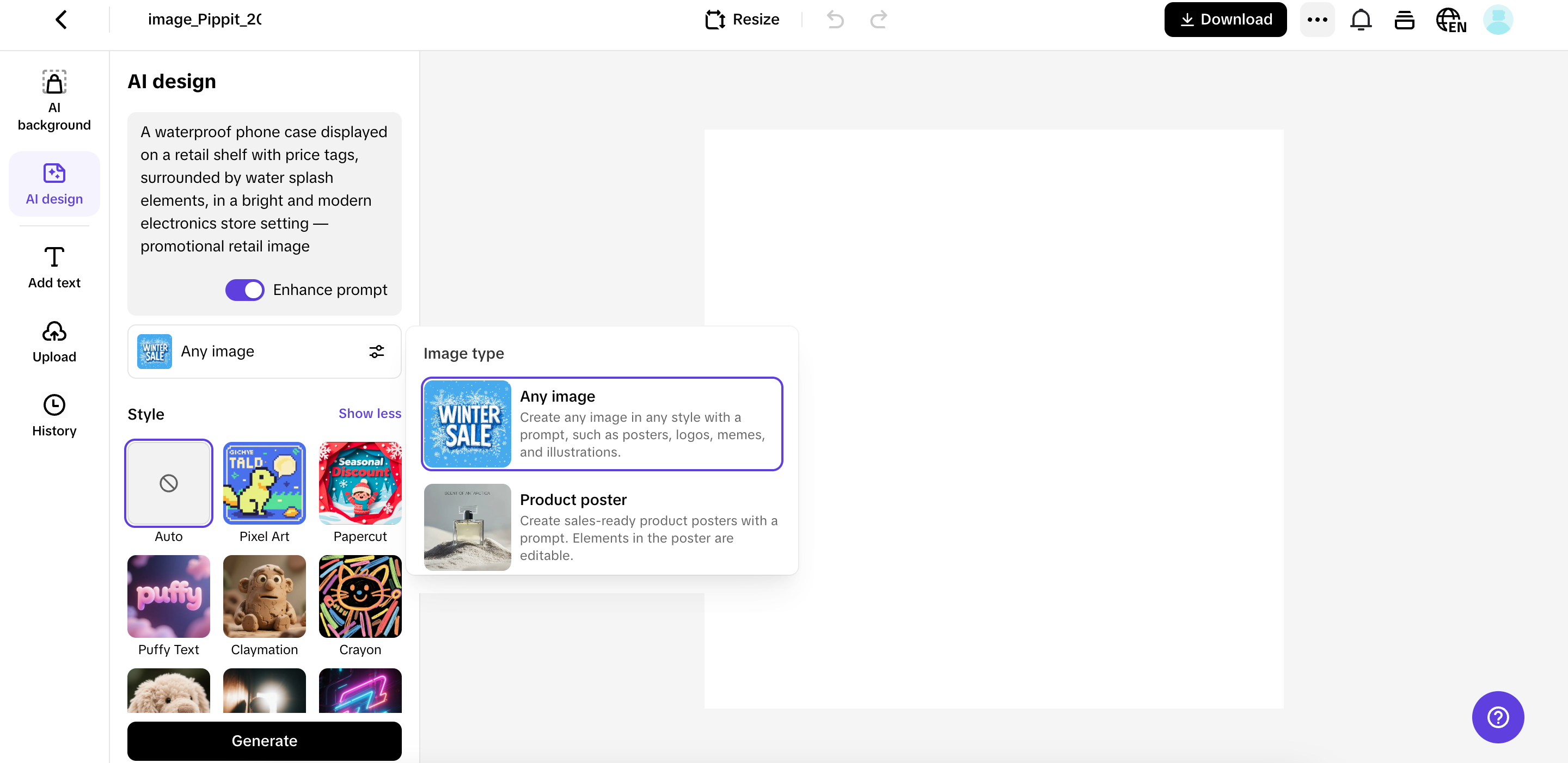Select the Product poster image type

[602, 527]
